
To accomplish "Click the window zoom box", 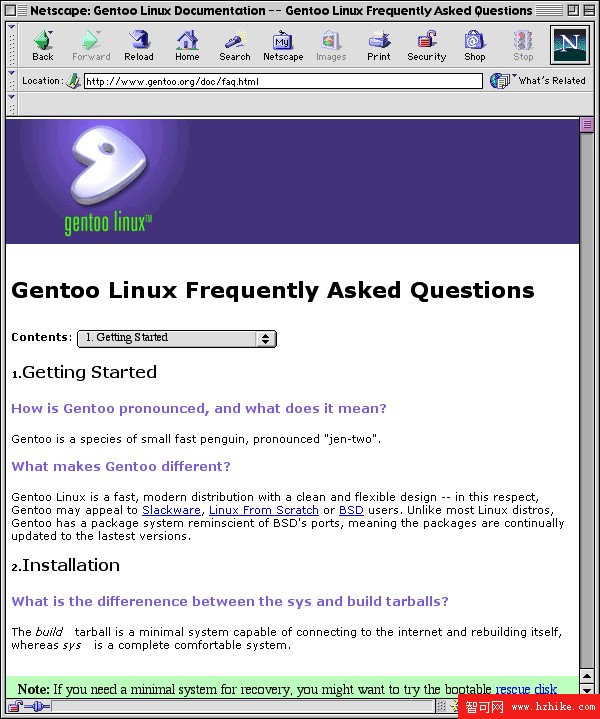I will pos(572,10).
